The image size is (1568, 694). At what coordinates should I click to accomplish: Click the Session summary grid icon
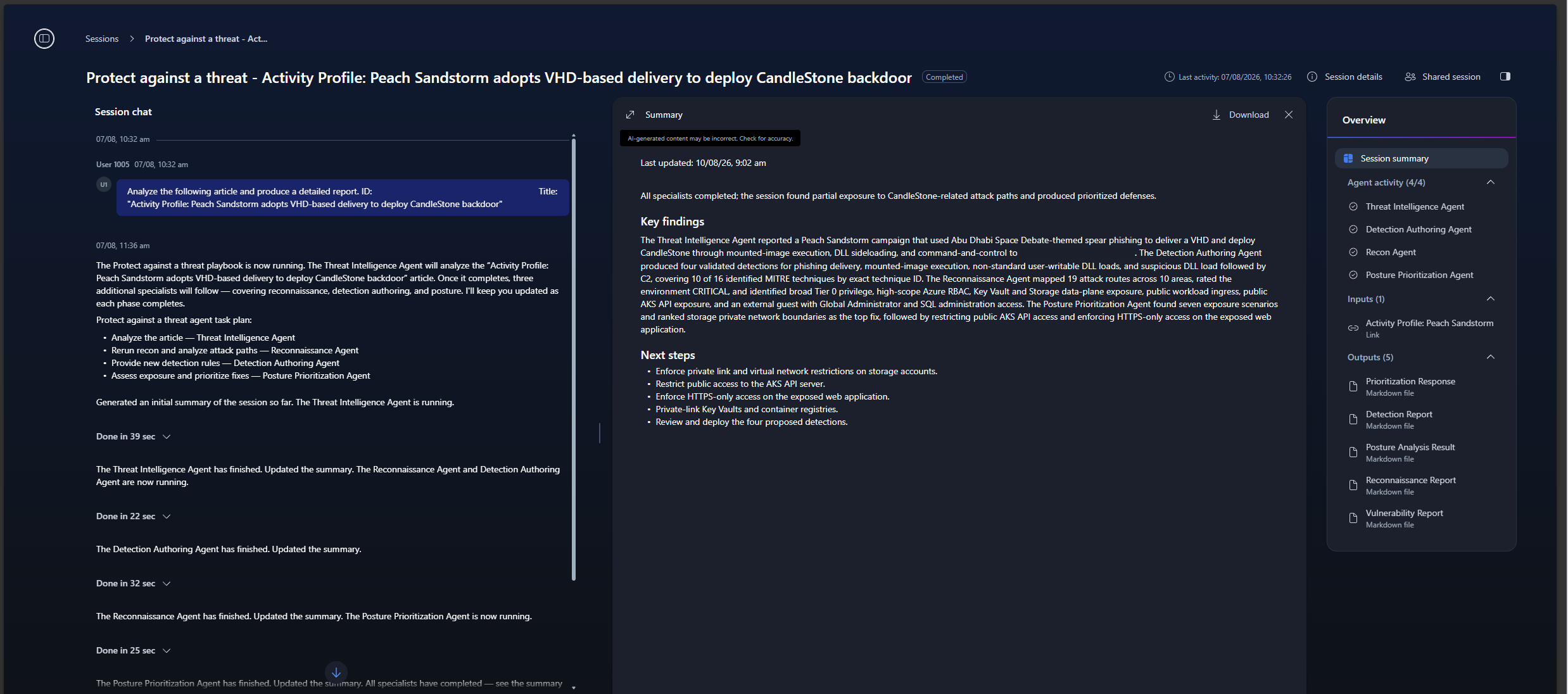click(1348, 158)
